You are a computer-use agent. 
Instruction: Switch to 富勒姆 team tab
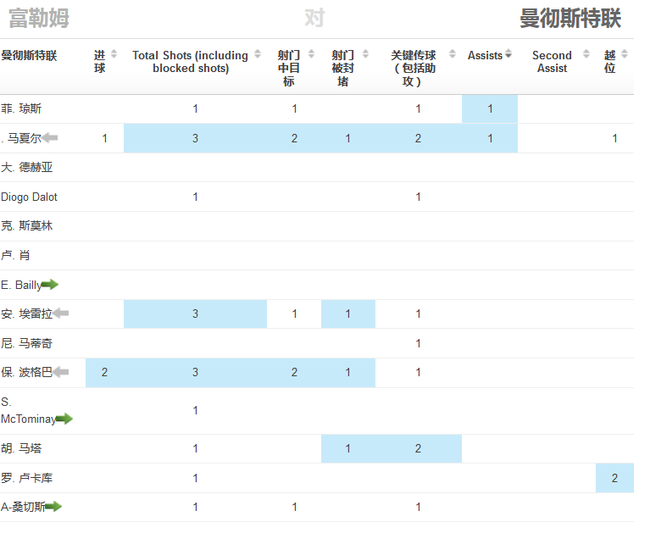39,19
